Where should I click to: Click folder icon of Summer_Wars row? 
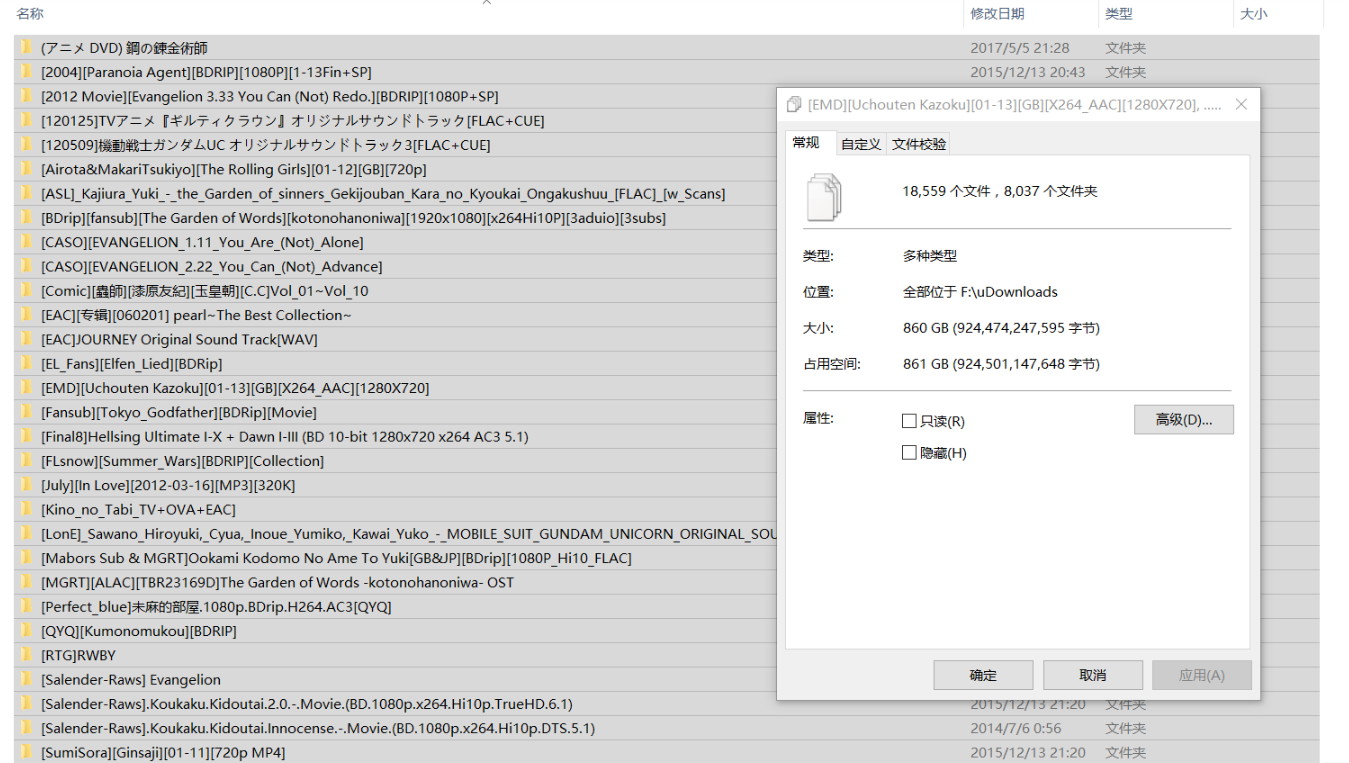[27, 461]
